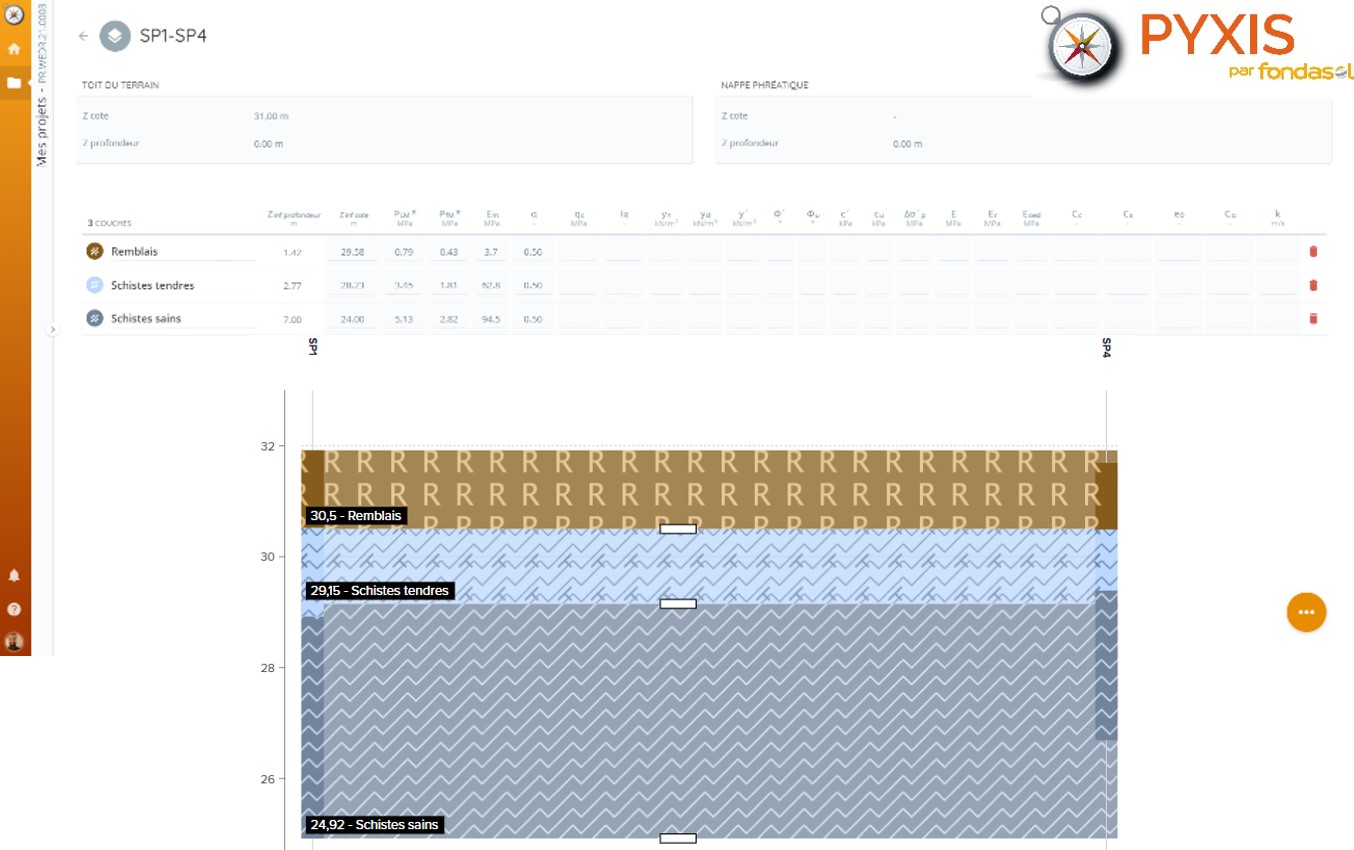Go back using the left arrow
This screenshot has height=850, width=1354.
pos(83,36)
